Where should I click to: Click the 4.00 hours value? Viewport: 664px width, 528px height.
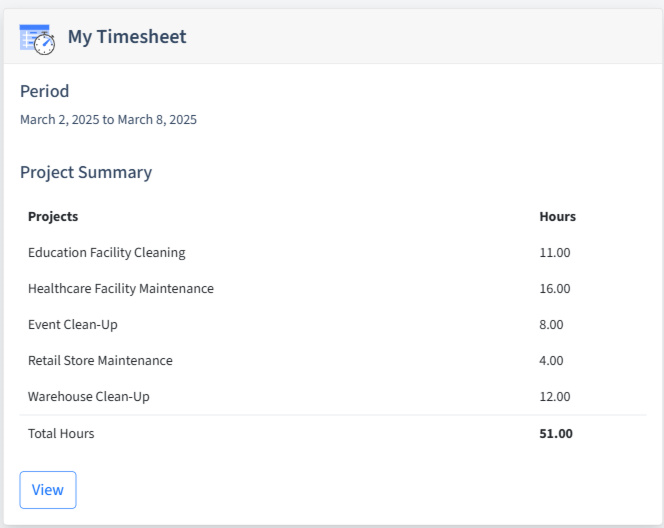pos(551,361)
